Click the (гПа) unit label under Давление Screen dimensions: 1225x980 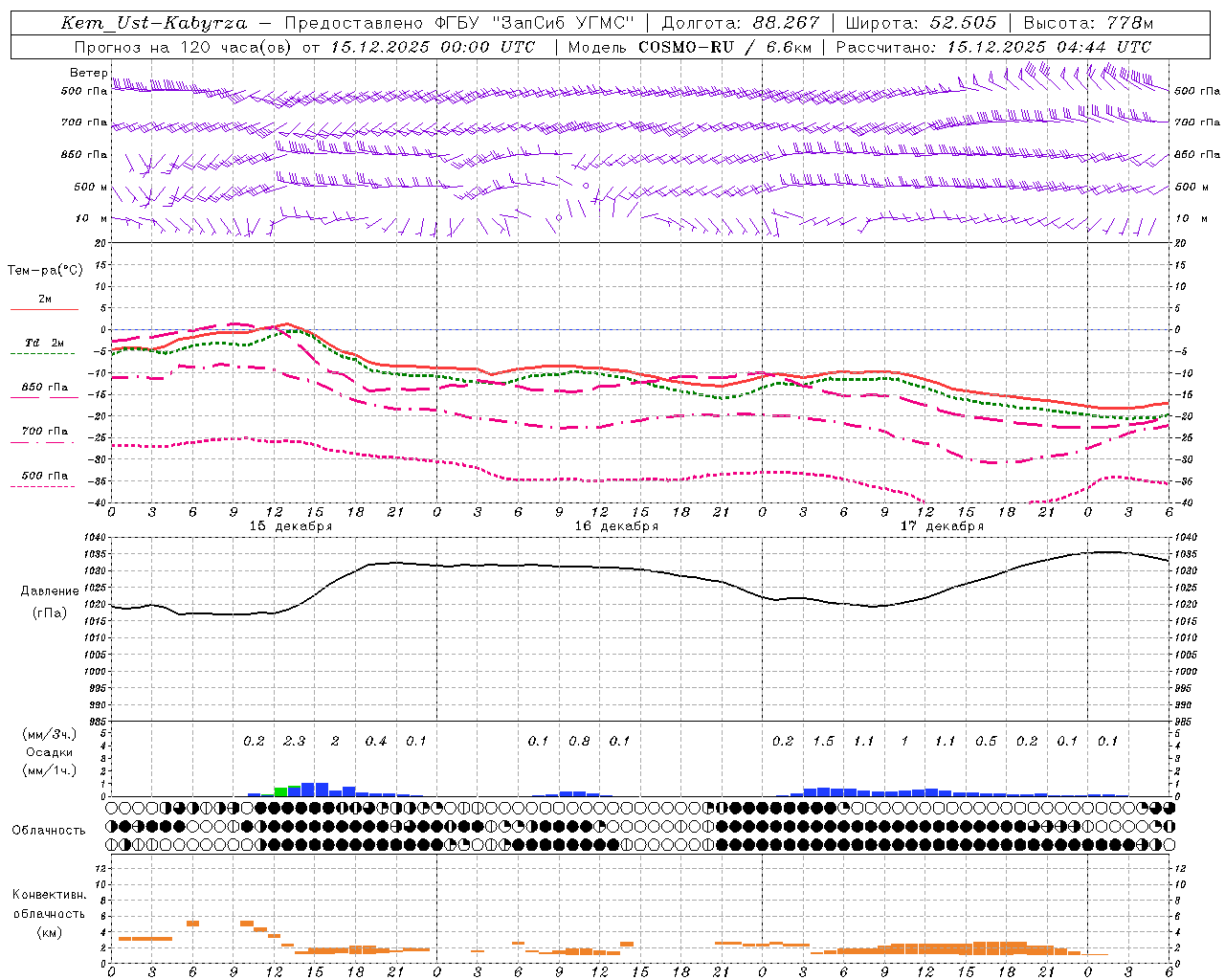pos(50,612)
